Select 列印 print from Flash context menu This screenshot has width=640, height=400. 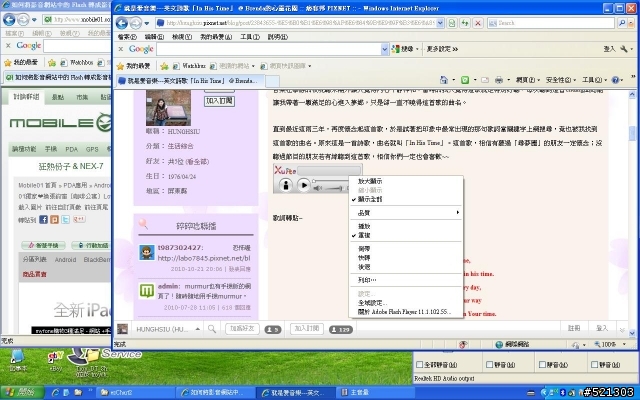(x=406, y=280)
